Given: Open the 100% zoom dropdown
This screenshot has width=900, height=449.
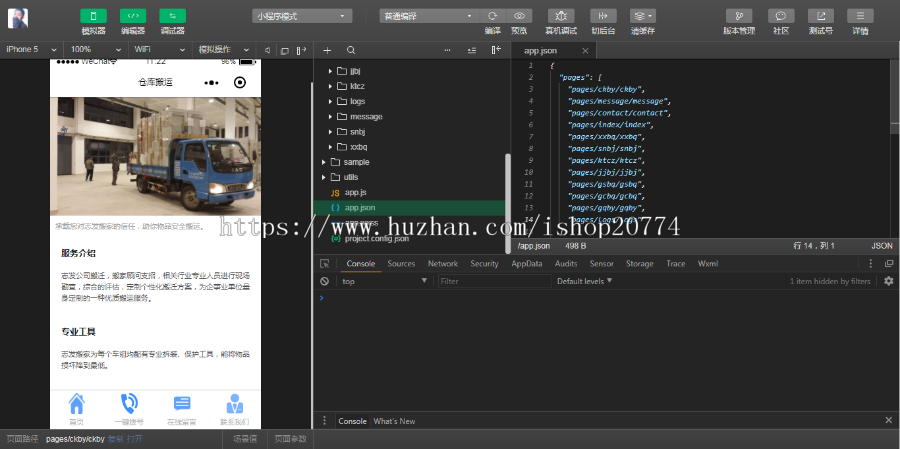Looking at the screenshot, I should tap(95, 50).
